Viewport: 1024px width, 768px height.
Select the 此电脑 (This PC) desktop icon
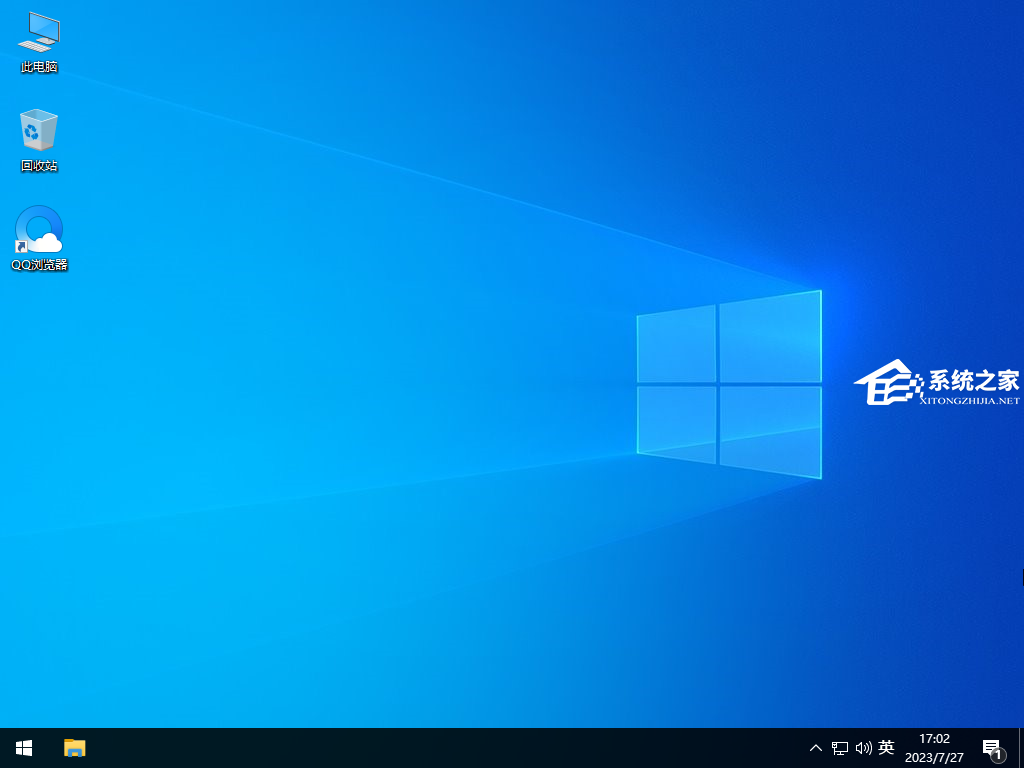tap(39, 33)
